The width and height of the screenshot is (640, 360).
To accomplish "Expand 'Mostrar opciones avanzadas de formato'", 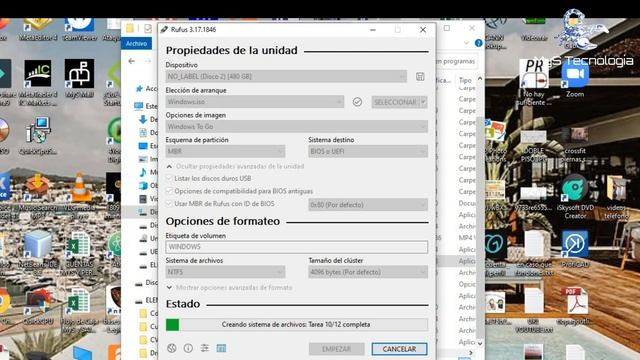I will tap(229, 287).
